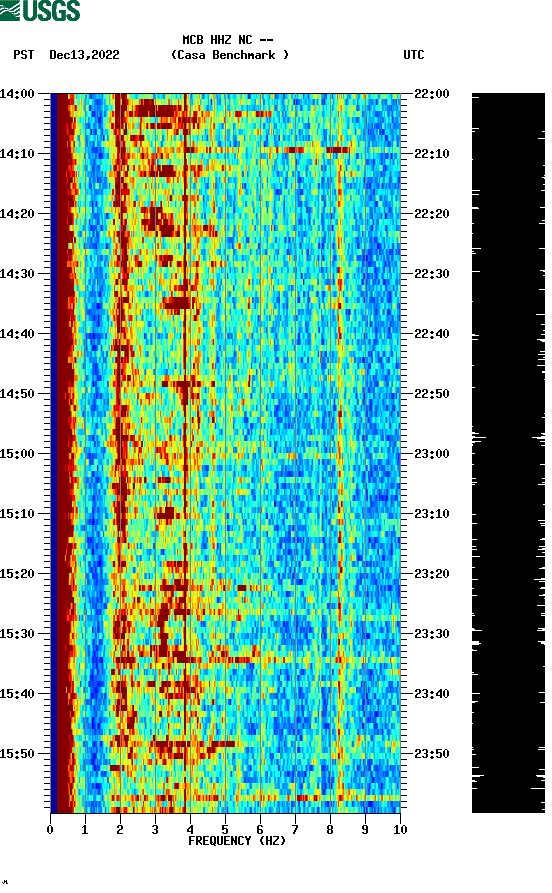Viewport: 552px width, 893px height.
Task: Click the PST timezone label
Action: click(23, 55)
